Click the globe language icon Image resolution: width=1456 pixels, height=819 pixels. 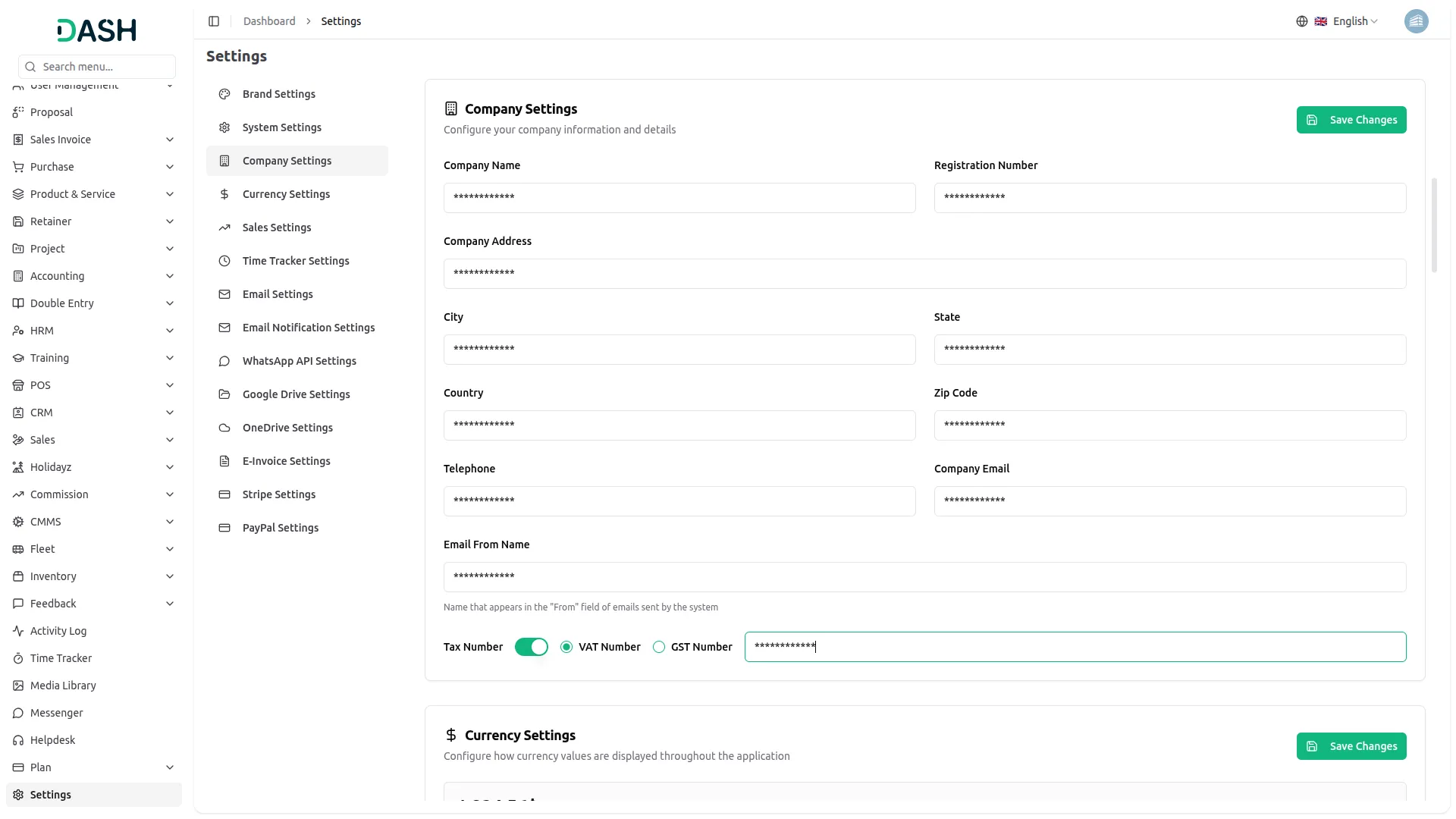pyautogui.click(x=1301, y=21)
